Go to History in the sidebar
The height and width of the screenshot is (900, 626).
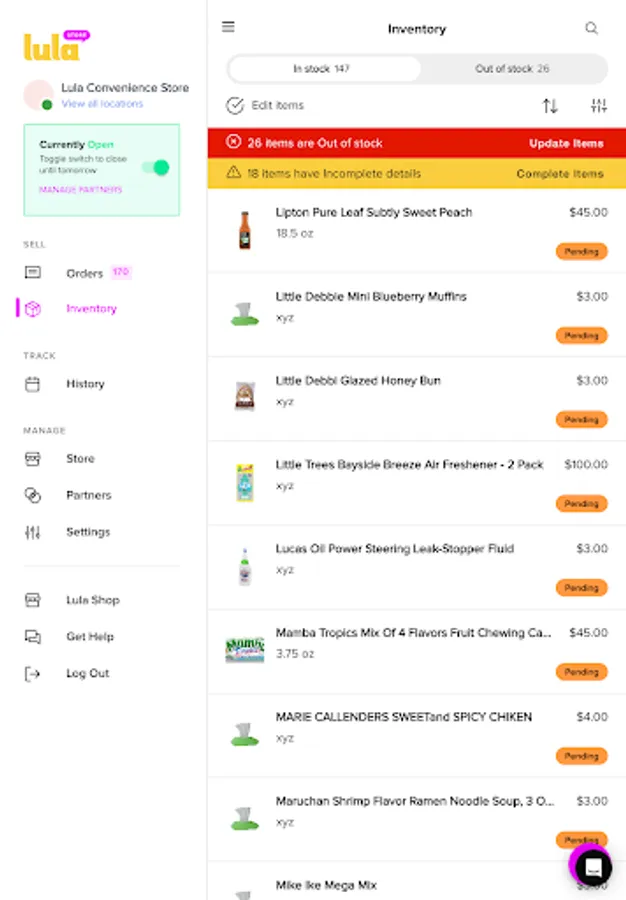[85, 384]
